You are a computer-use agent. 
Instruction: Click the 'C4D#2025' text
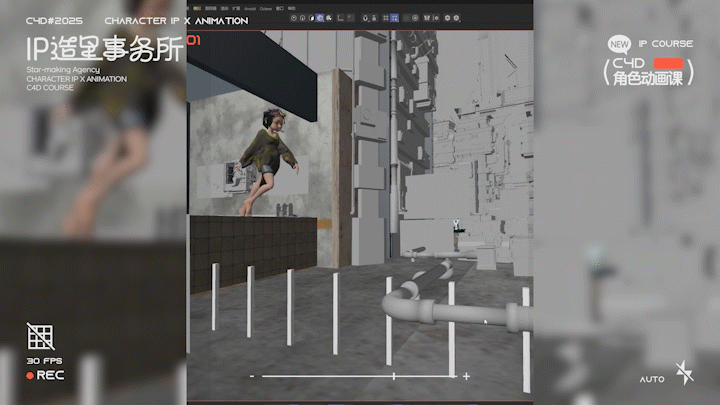[x=54, y=21]
